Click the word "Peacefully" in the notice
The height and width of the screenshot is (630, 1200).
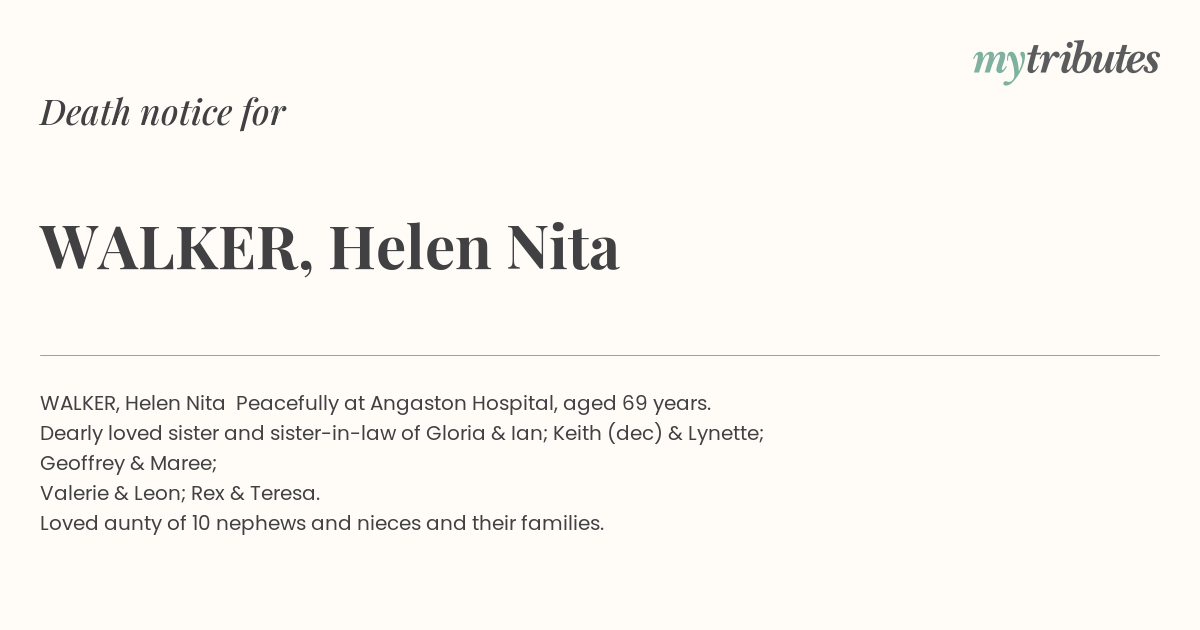click(x=283, y=404)
